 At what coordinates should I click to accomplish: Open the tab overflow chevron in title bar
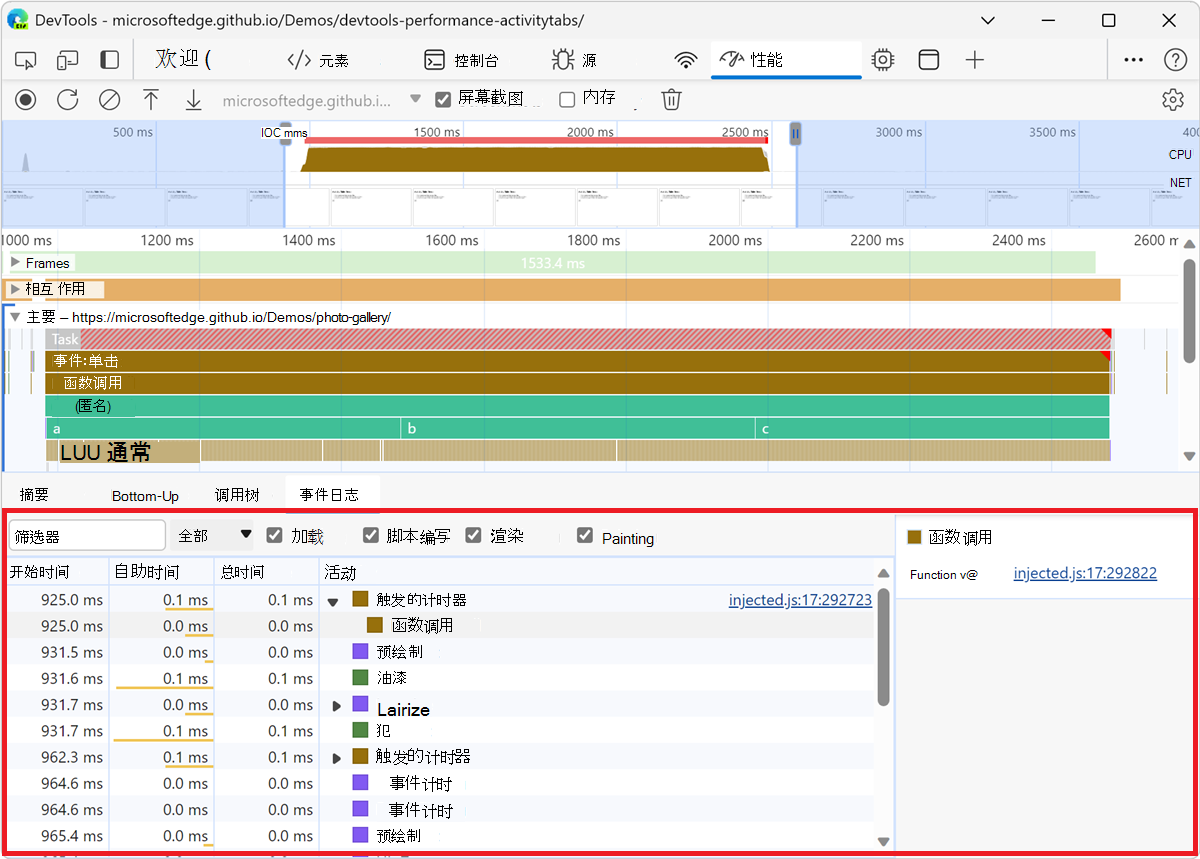tap(988, 20)
